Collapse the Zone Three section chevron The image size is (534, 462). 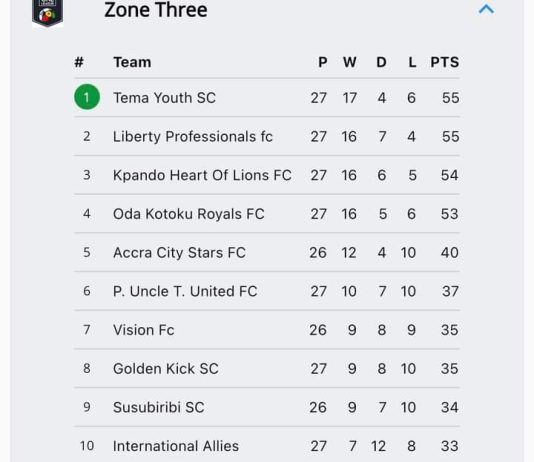click(x=486, y=9)
